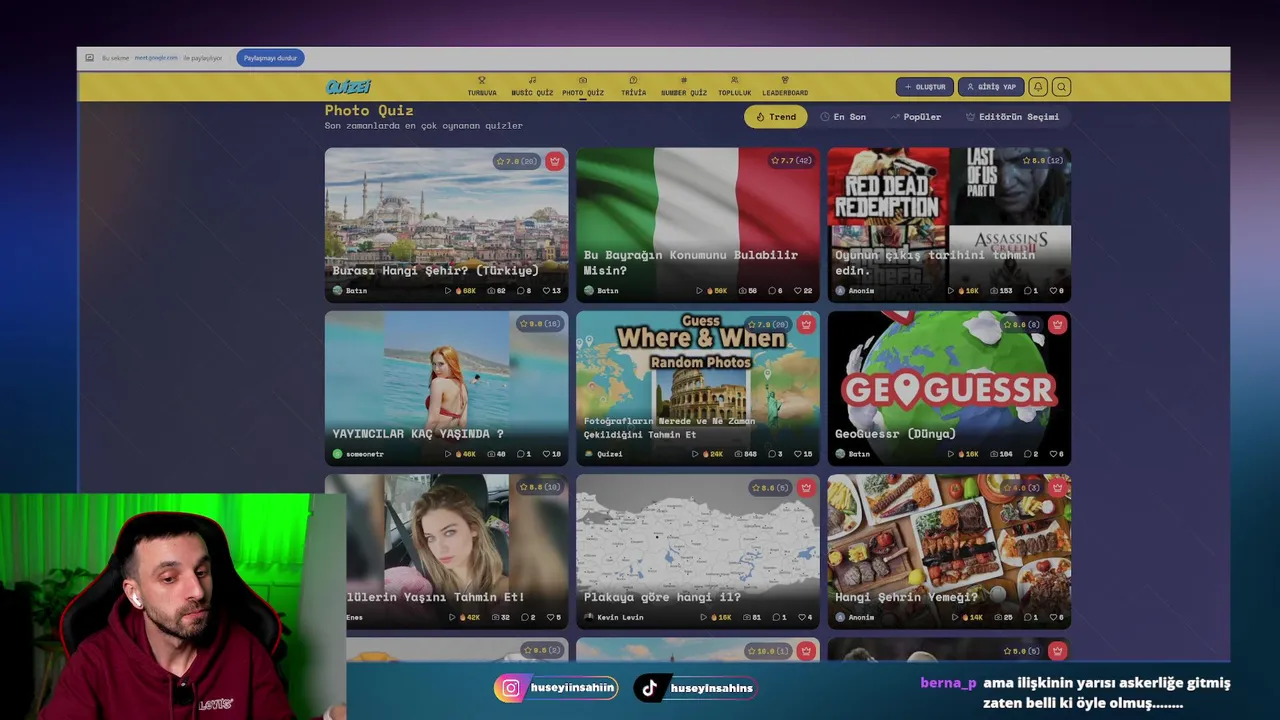The height and width of the screenshot is (720, 1280).
Task: Click the Instagram huseyiinsahiin overlay badge
Action: 557,688
